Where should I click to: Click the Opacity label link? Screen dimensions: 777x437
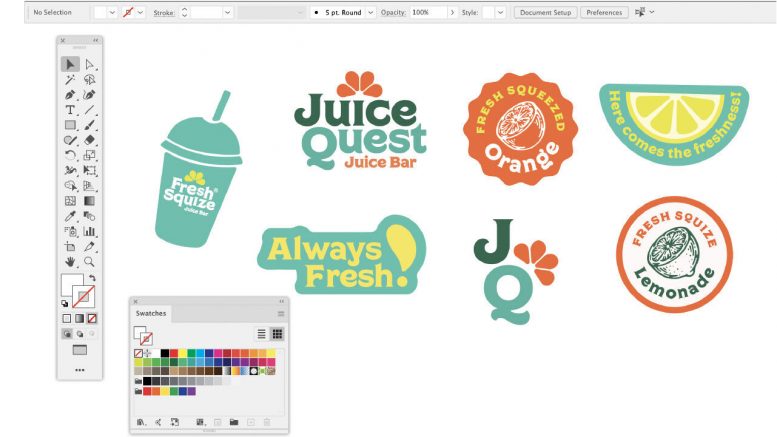[x=393, y=12]
